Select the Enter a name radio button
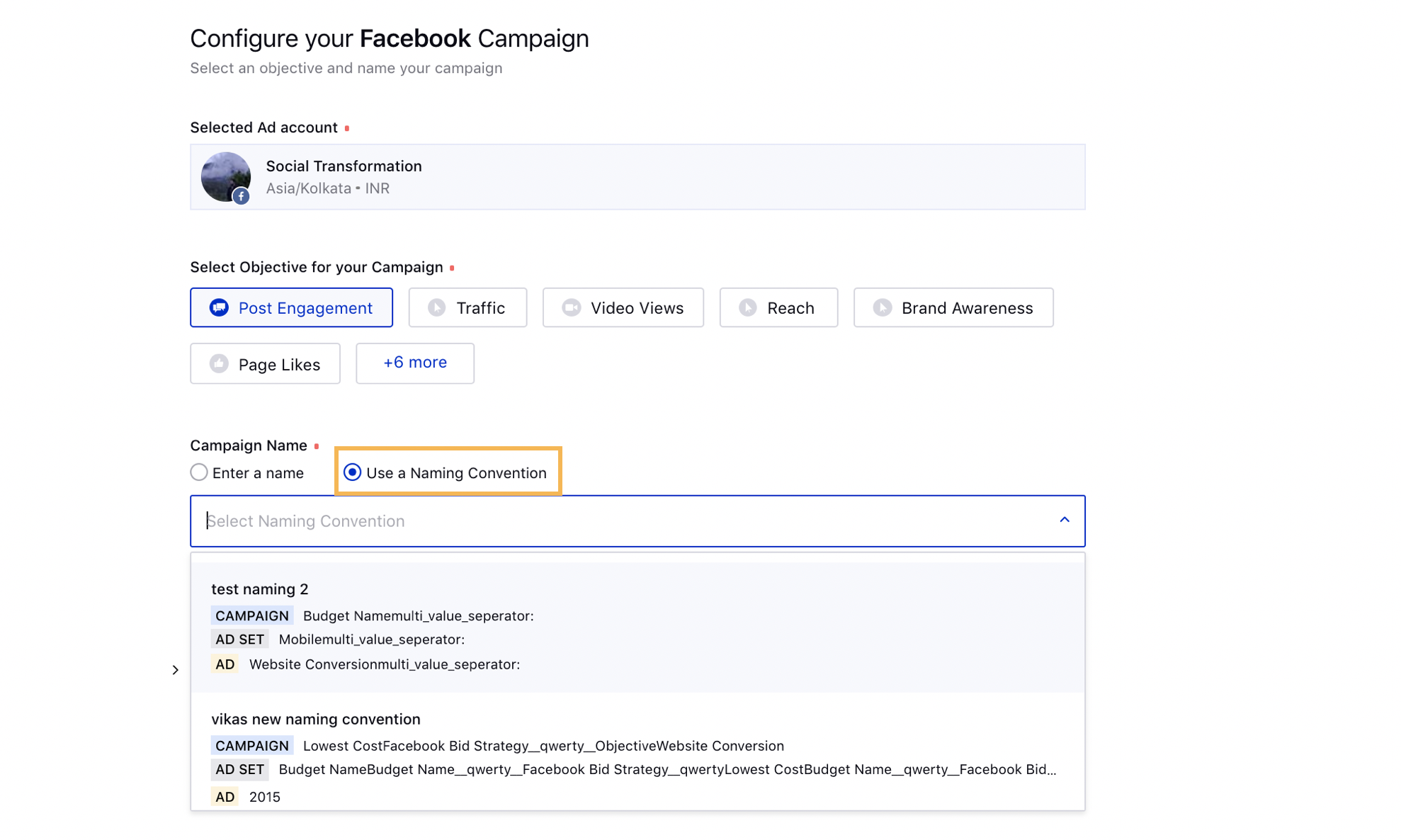Viewport: 1401px width, 840px height. 199,472
